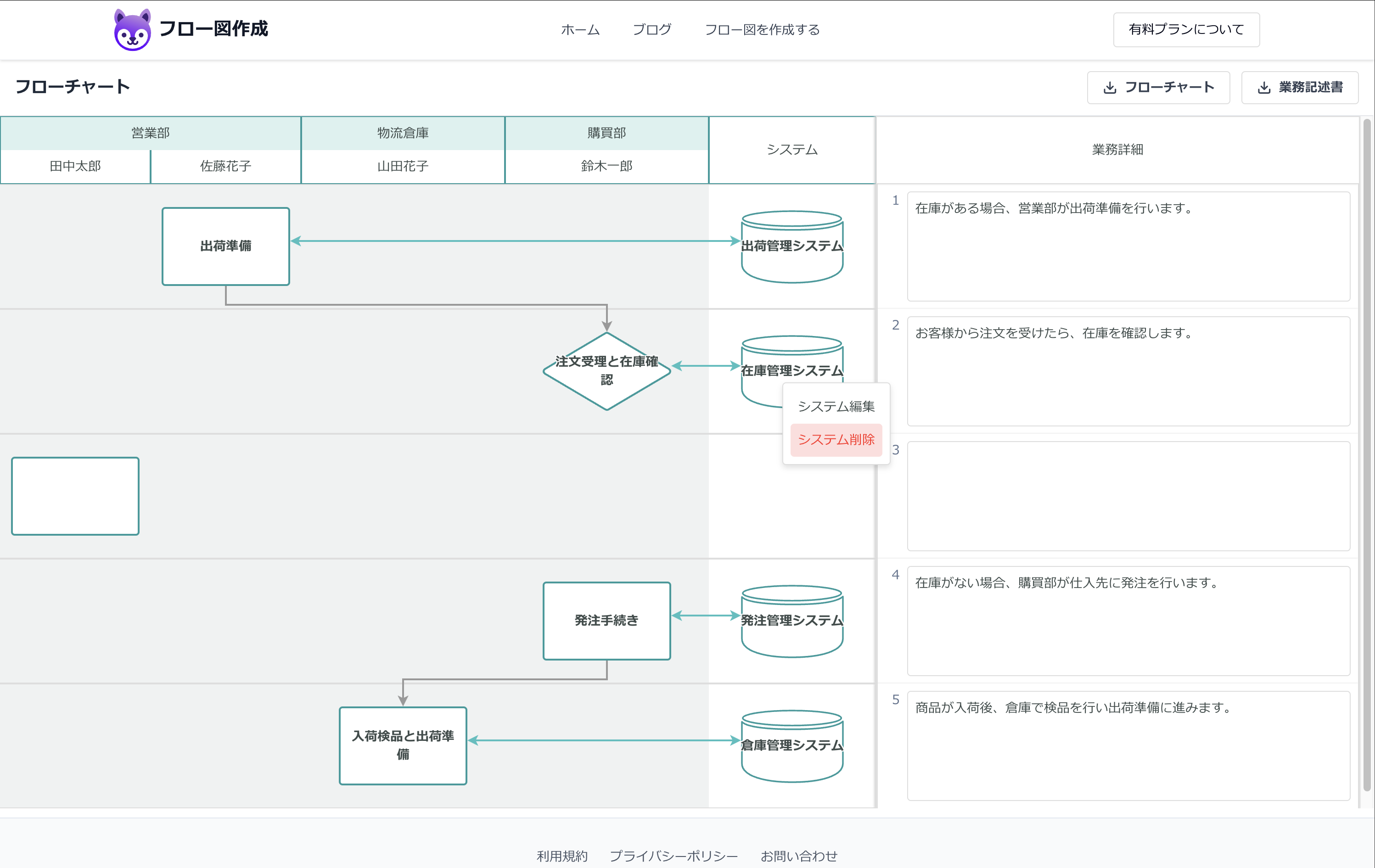The height and width of the screenshot is (868, 1375).
Task: Download via the フローチャート button
Action: pyautogui.click(x=1158, y=87)
